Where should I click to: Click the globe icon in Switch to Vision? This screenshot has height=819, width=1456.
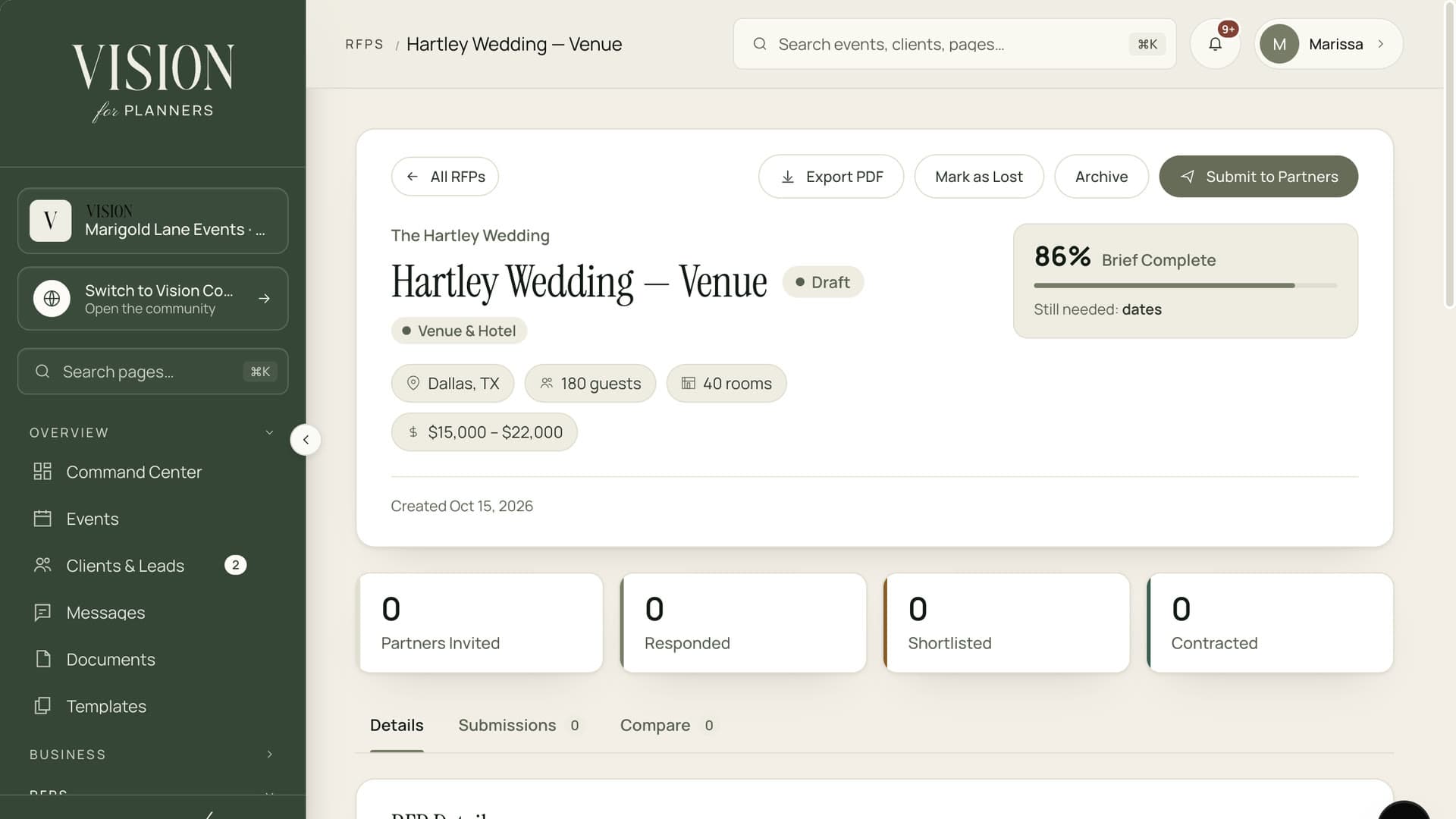(x=52, y=299)
